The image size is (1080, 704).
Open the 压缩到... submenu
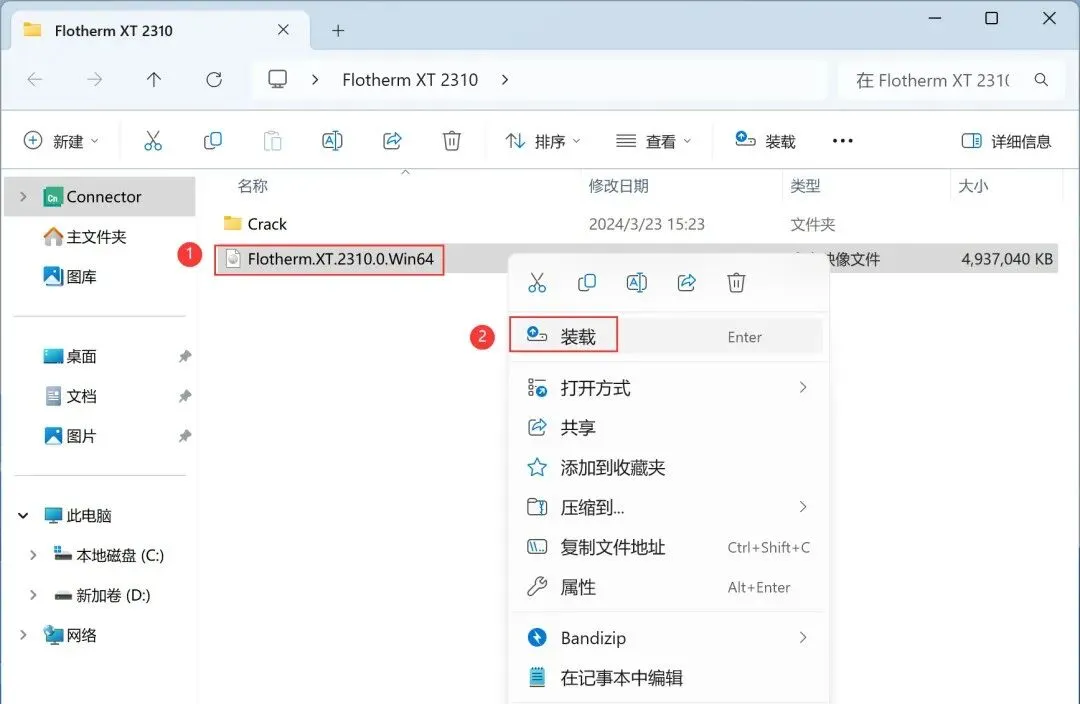point(666,508)
